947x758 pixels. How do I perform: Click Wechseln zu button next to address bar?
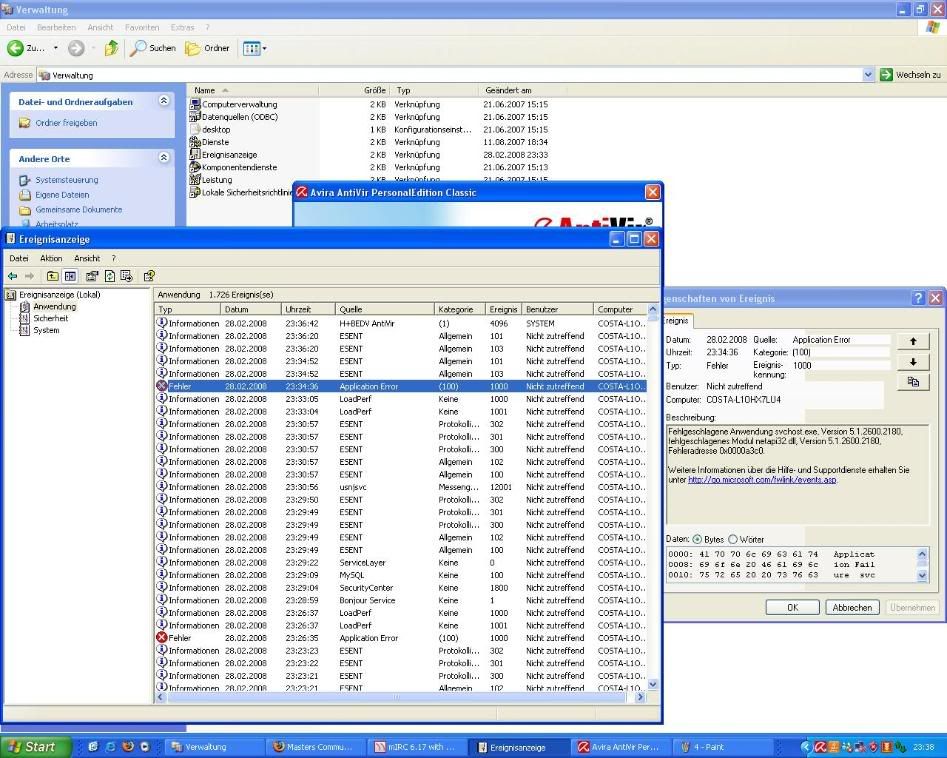pyautogui.click(x=911, y=75)
